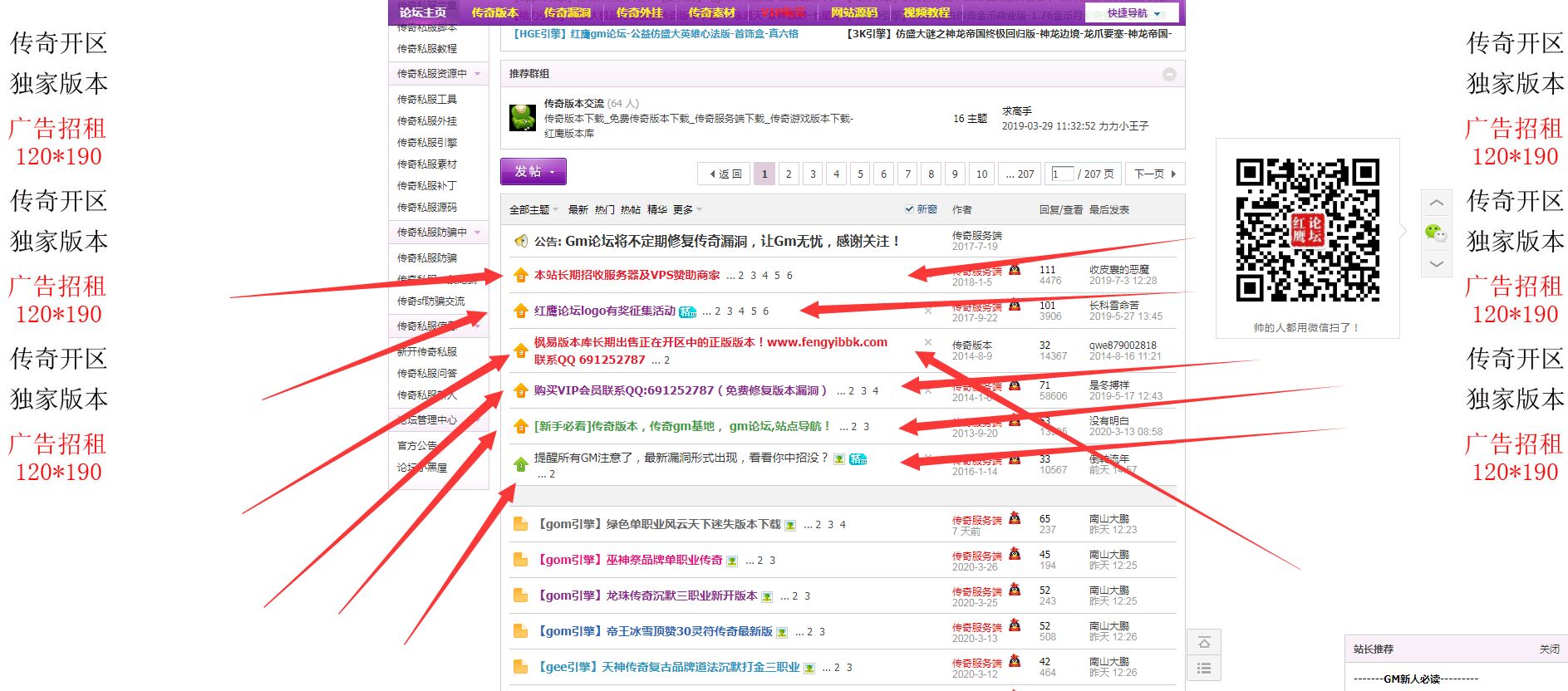Screen dimensions: 1568x691
Task: Click the WeChat icon beside the QR code
Action: [1435, 233]
